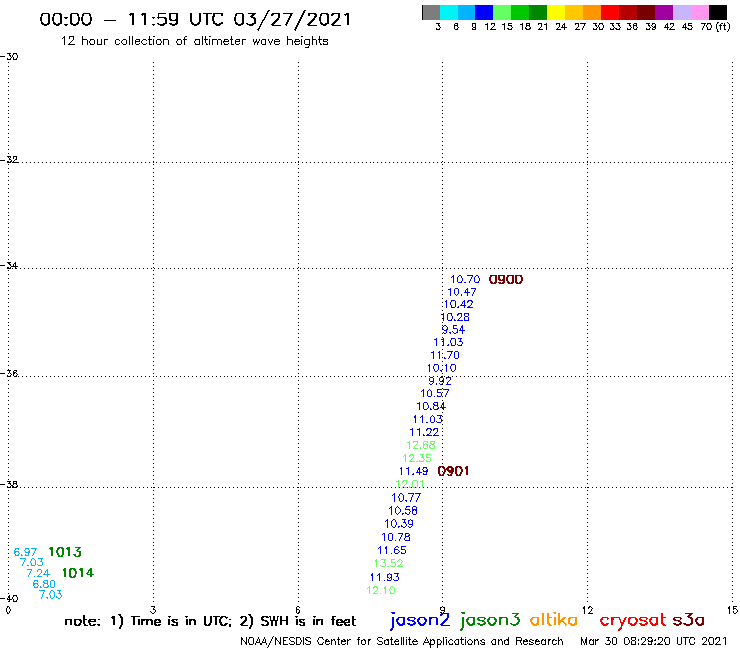Select the green "1014" time marker
The image size is (740, 650).
tap(78, 573)
